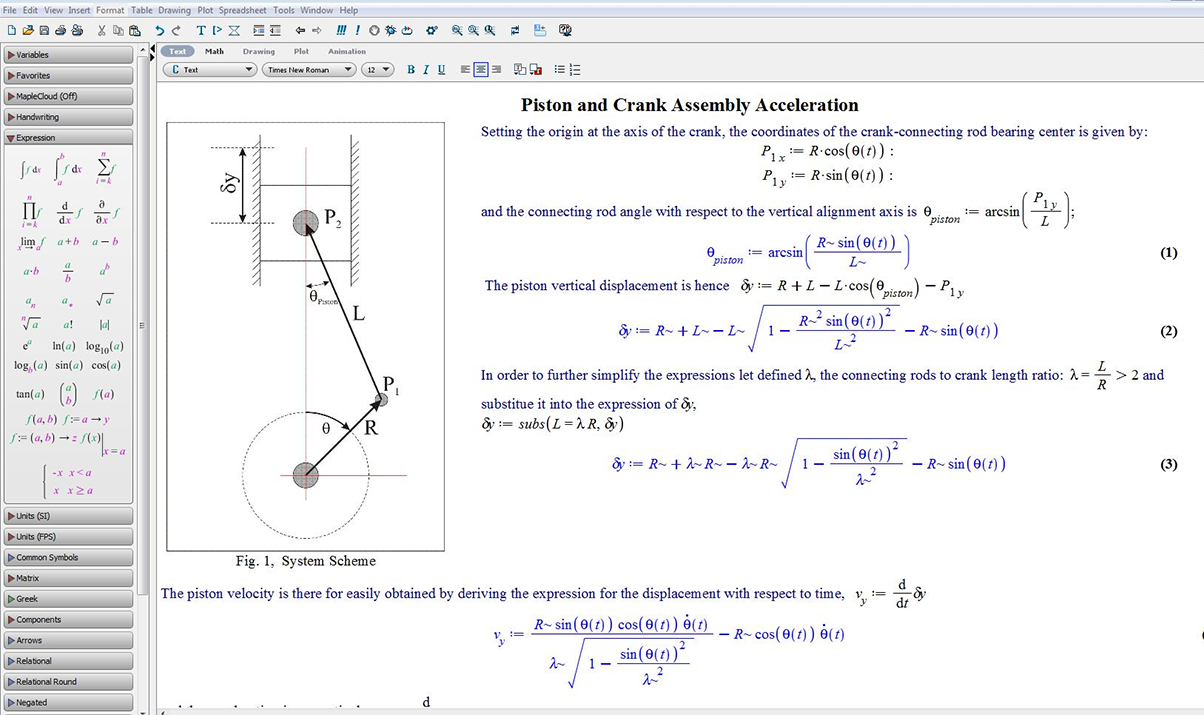Toggle numbered list formatting
The width and height of the screenshot is (1204, 715).
point(575,70)
